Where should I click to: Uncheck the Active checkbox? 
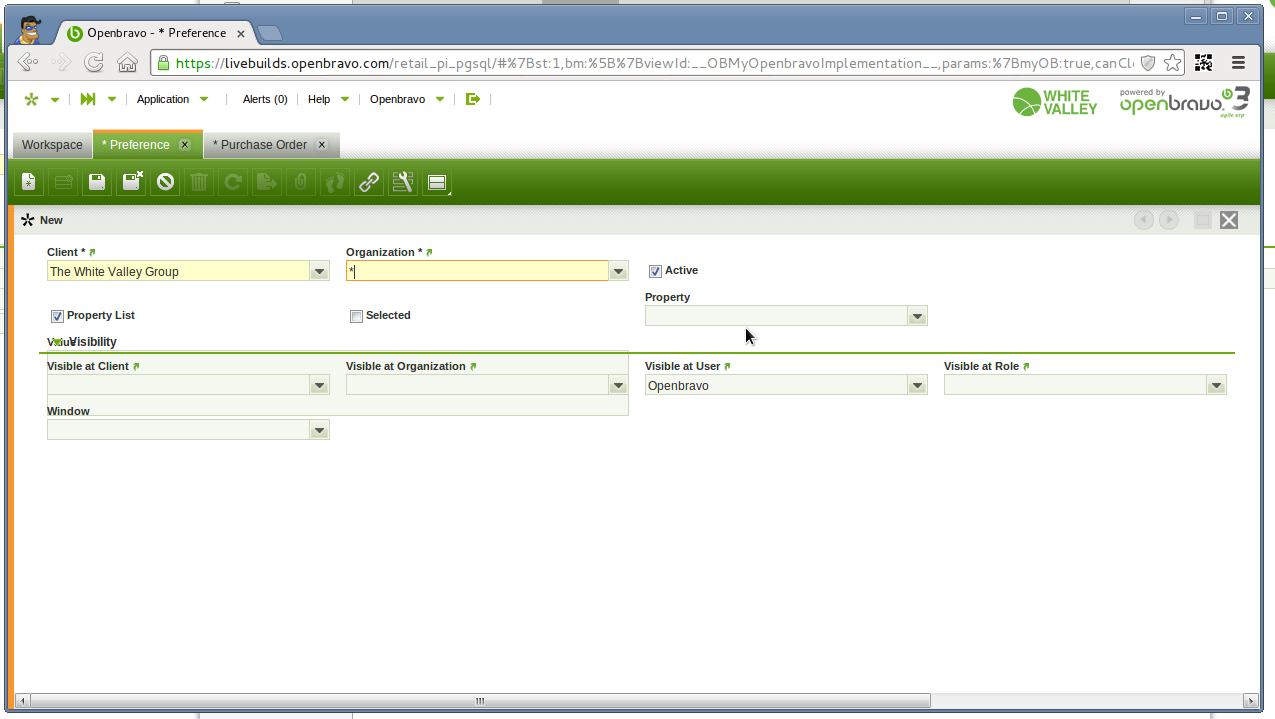tap(656, 271)
